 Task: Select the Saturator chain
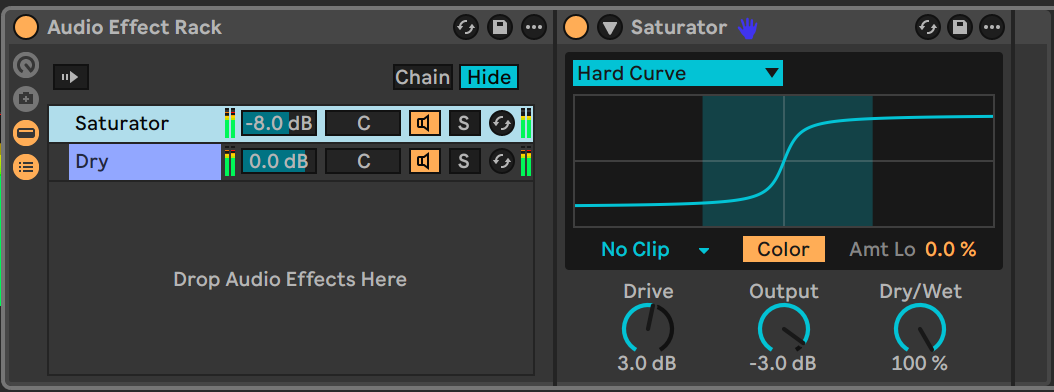(x=135, y=124)
